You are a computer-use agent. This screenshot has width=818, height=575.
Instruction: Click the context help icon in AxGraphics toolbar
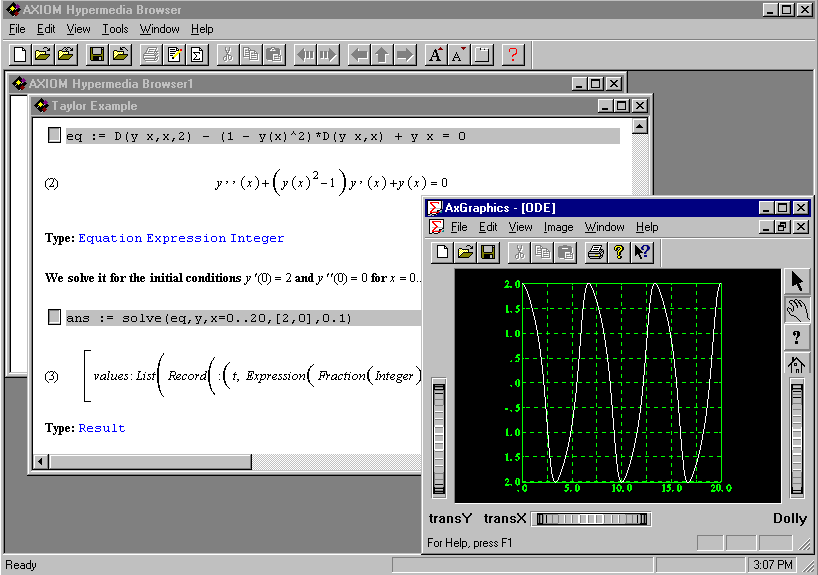(x=642, y=252)
